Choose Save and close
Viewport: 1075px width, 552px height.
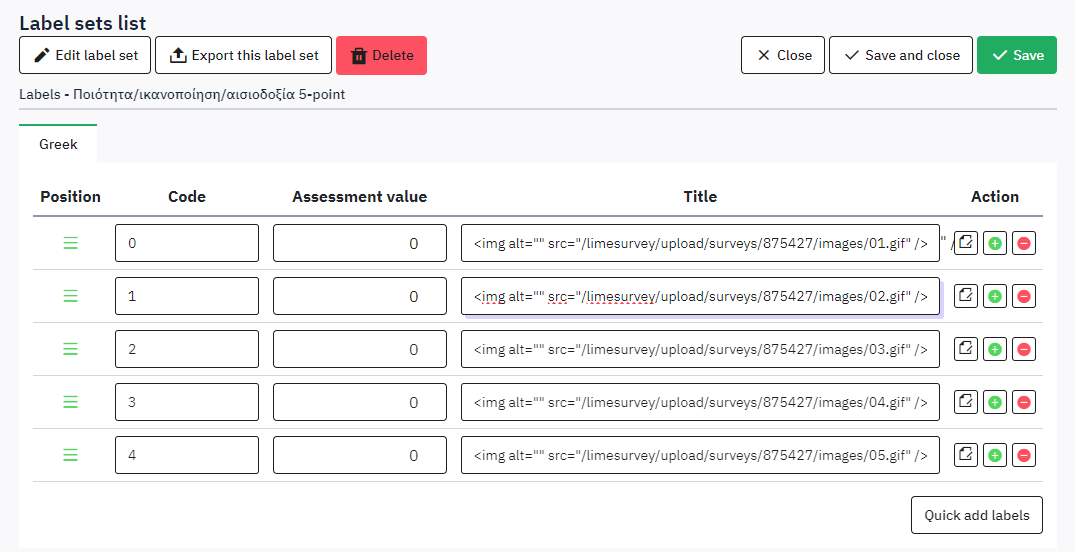coord(900,55)
